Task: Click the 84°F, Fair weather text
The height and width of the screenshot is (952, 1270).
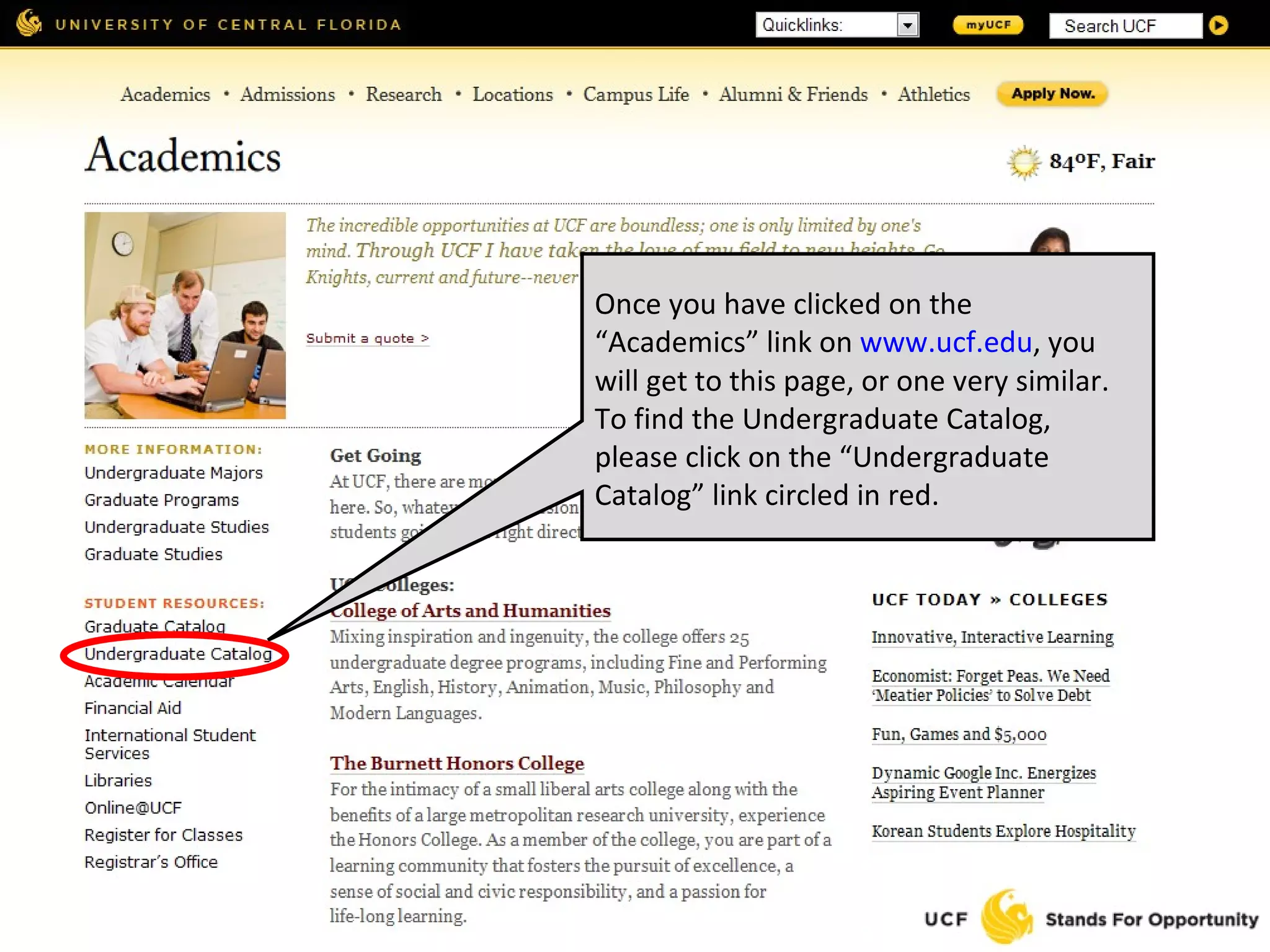Action: [x=1102, y=161]
